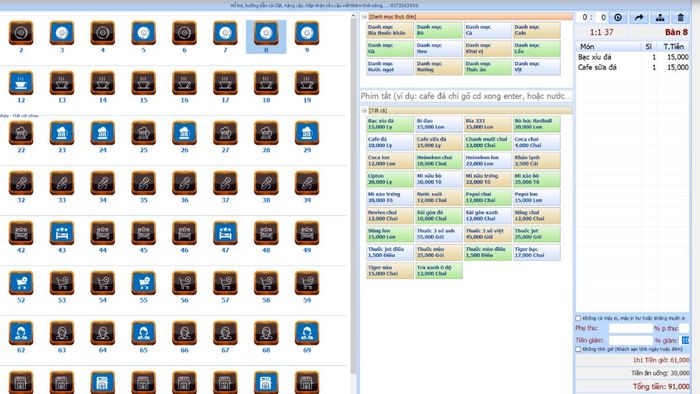Click the T.Tiền column header
This screenshot has height=394, width=700.
(x=673, y=46)
